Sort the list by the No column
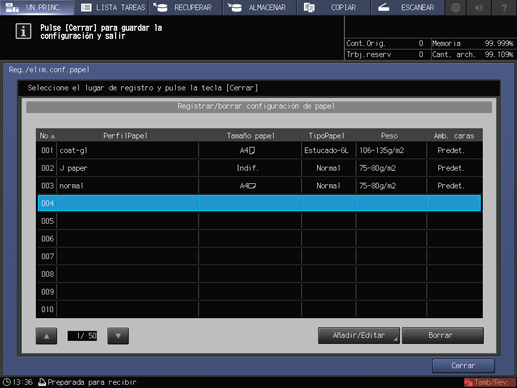Screen dimensions: 517x388 47,136
